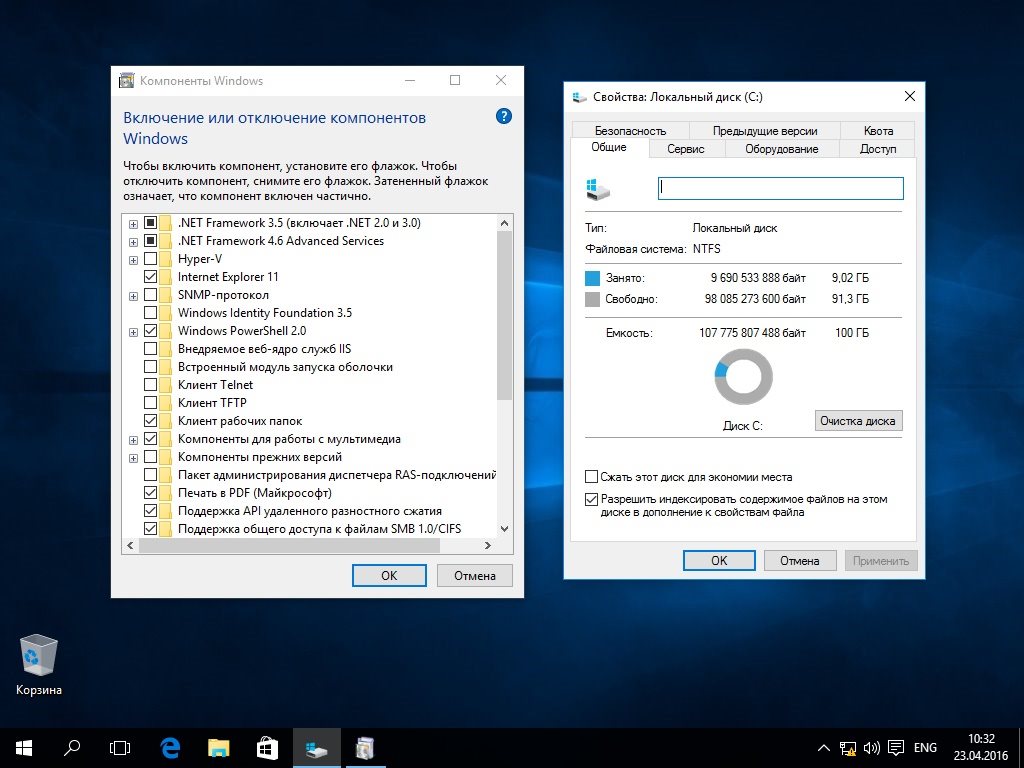Screen dimensions: 1024x768
Task: Toggle the .NET Framework 3.5 checkbox
Action: pos(150,223)
